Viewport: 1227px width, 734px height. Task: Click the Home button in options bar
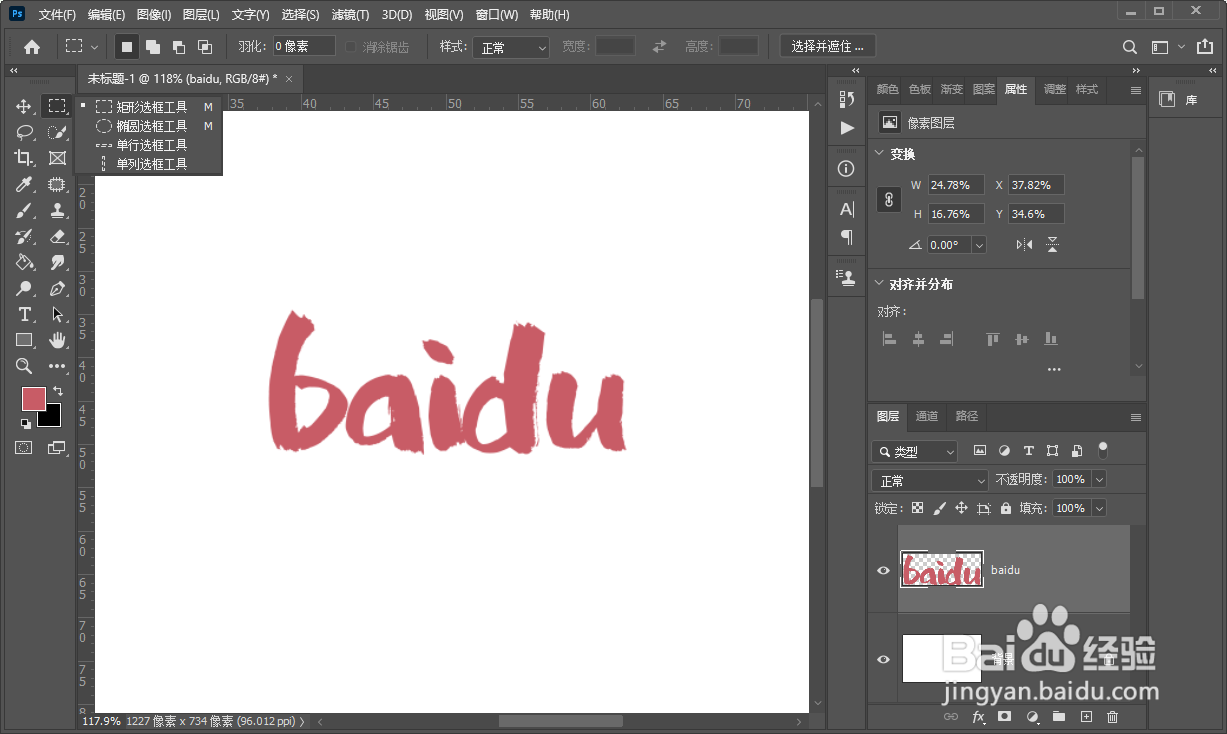[32, 47]
